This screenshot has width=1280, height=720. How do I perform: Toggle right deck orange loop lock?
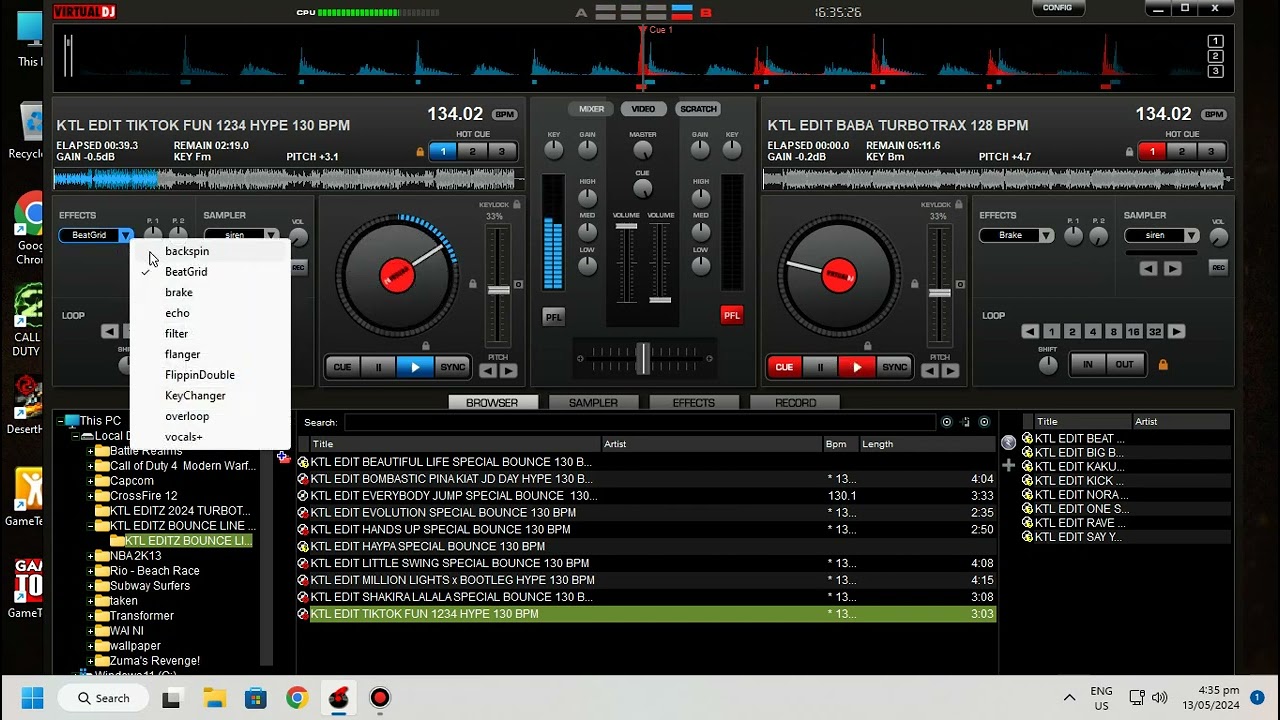pos(1163,365)
